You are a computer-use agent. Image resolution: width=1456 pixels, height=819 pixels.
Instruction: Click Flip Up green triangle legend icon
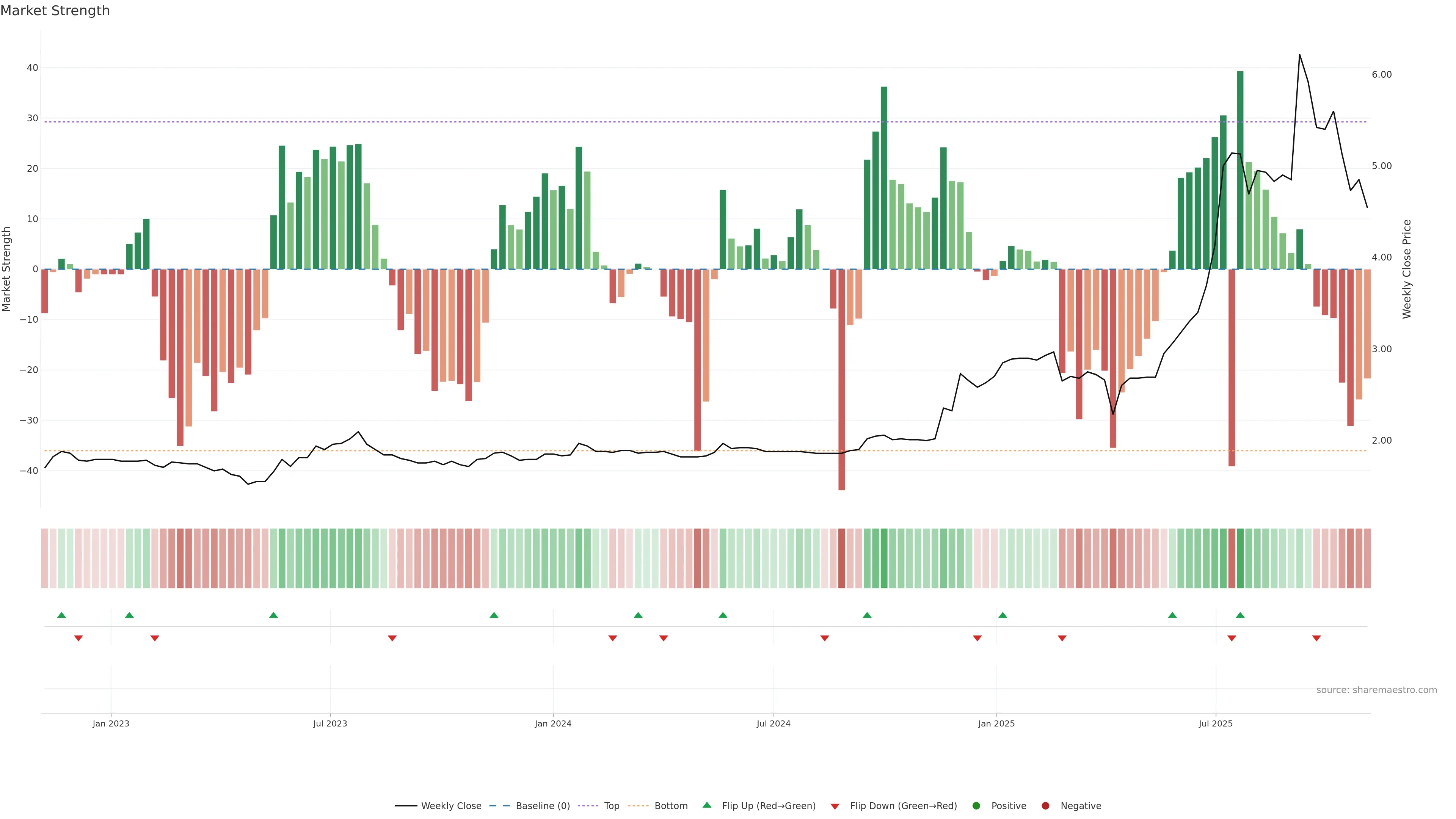(x=706, y=805)
